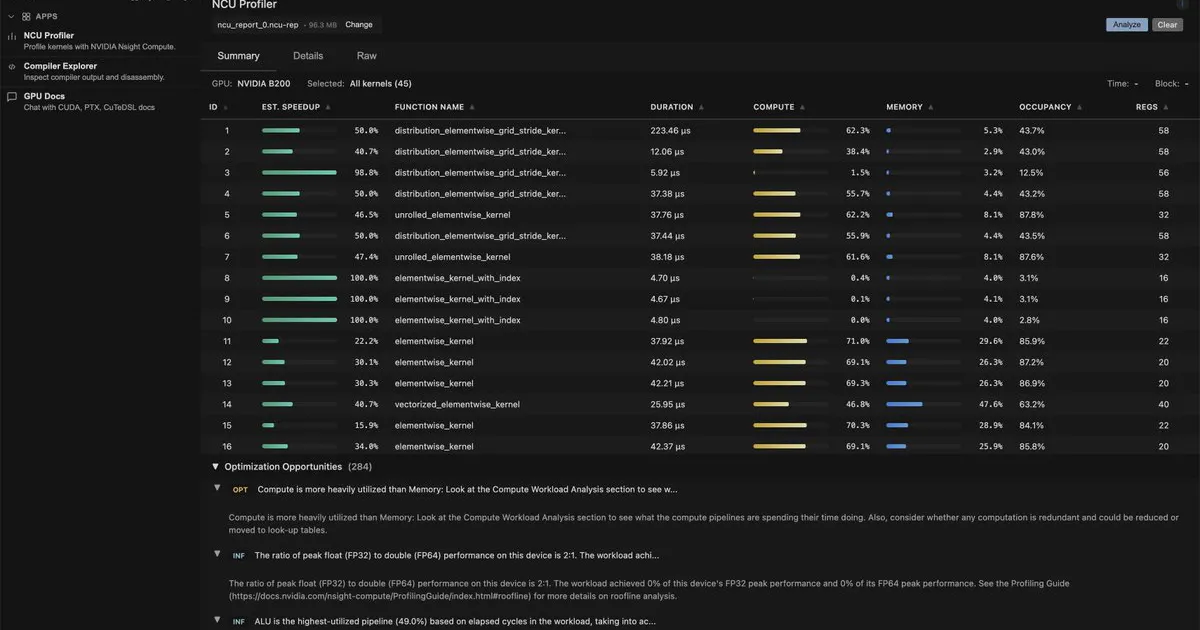This screenshot has width=1200, height=630.
Task: Collapse the APPS sidebar section chevron
Action: 11,16
